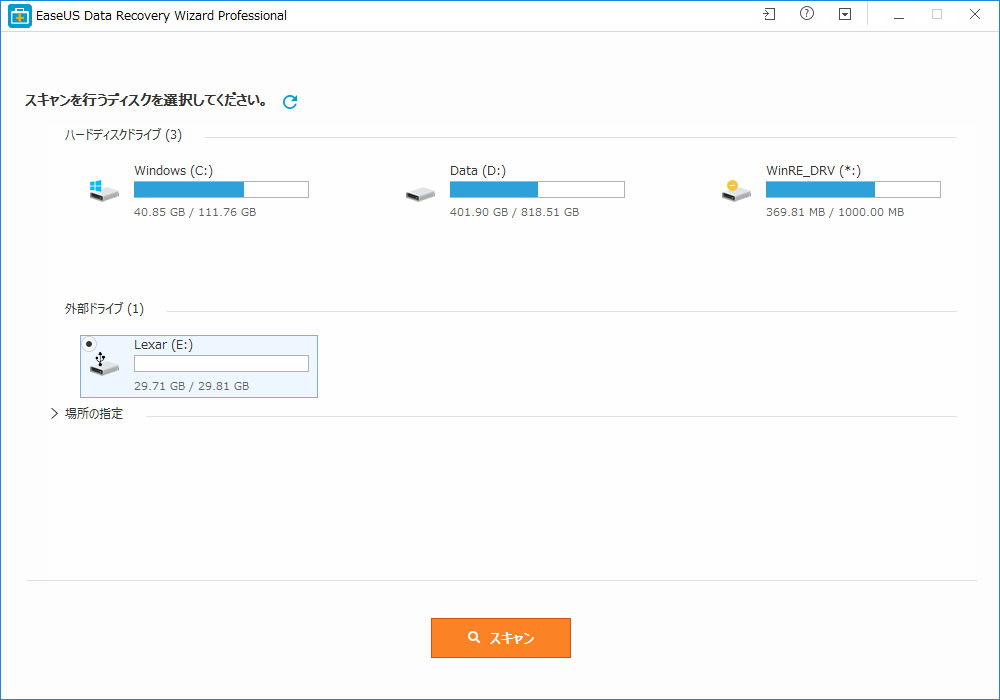This screenshot has width=1000, height=700.
Task: Open the help question mark icon
Action: pos(807,14)
